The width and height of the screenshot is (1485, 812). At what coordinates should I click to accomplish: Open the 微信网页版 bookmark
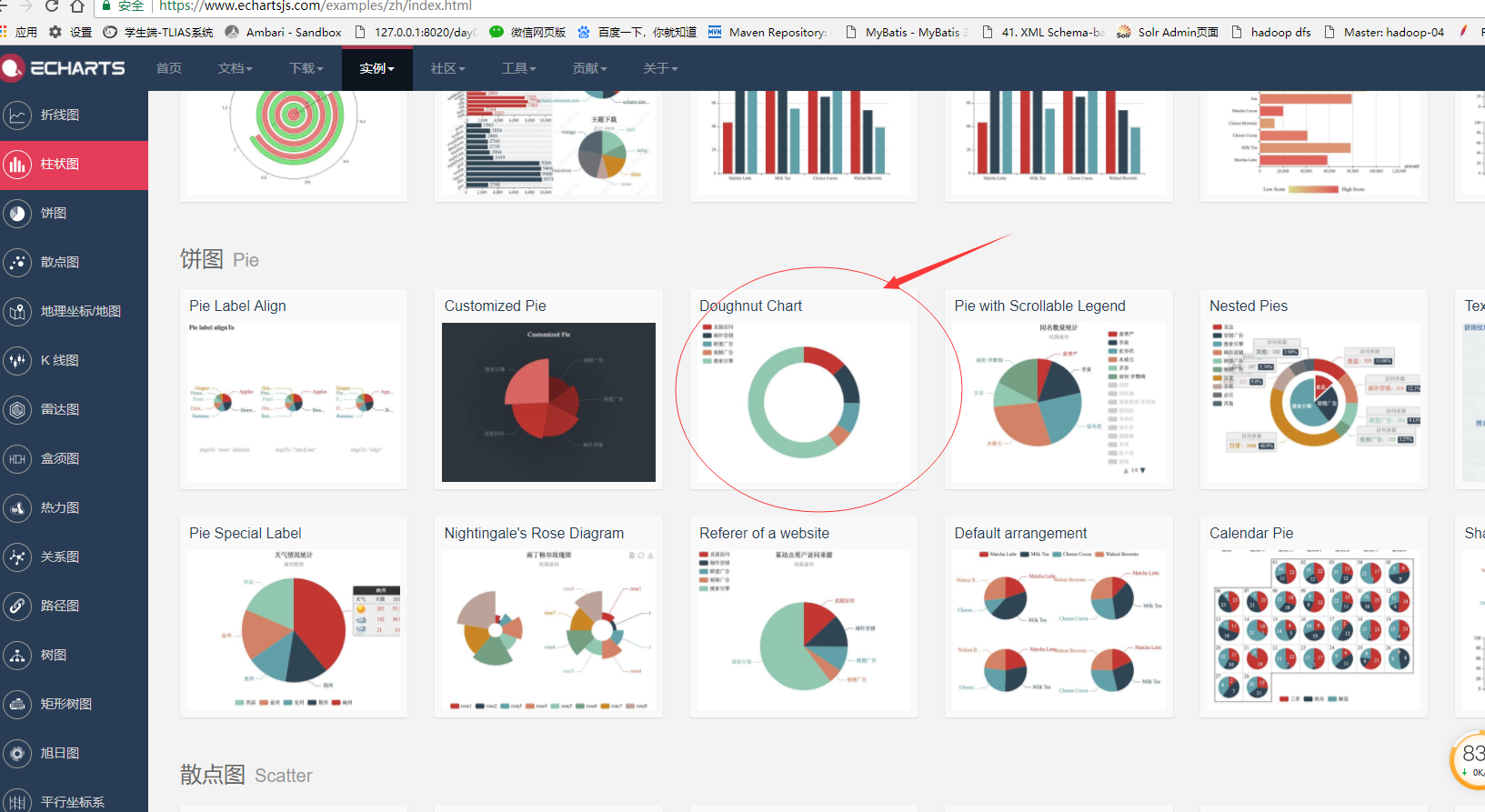527,32
